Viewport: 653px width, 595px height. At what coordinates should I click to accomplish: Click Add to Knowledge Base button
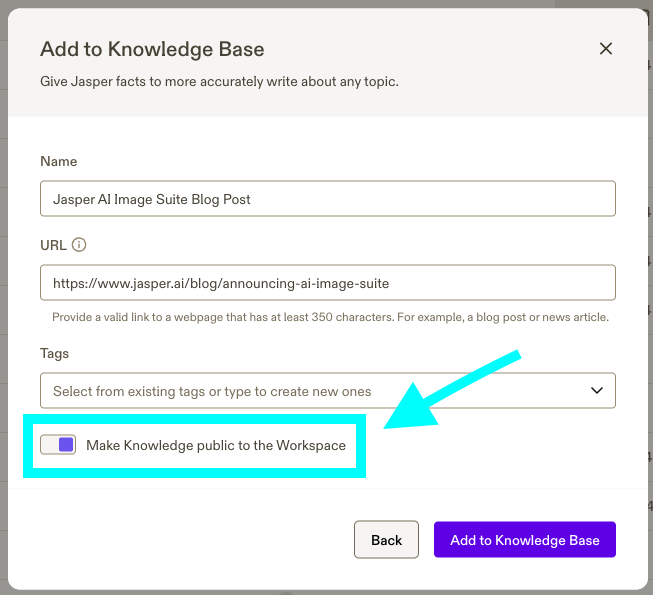coord(525,540)
